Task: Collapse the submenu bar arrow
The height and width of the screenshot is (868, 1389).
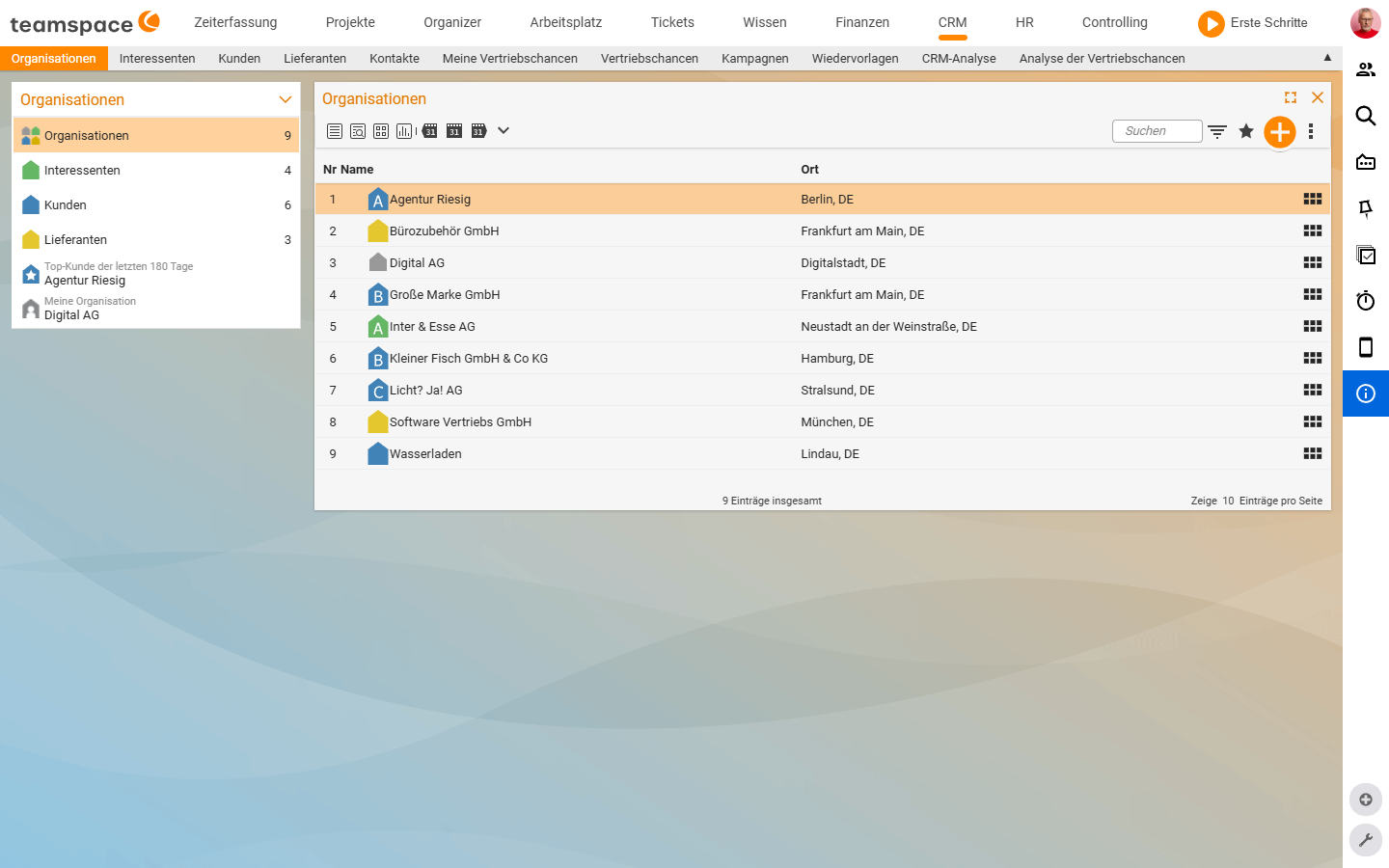Action: [1327, 58]
